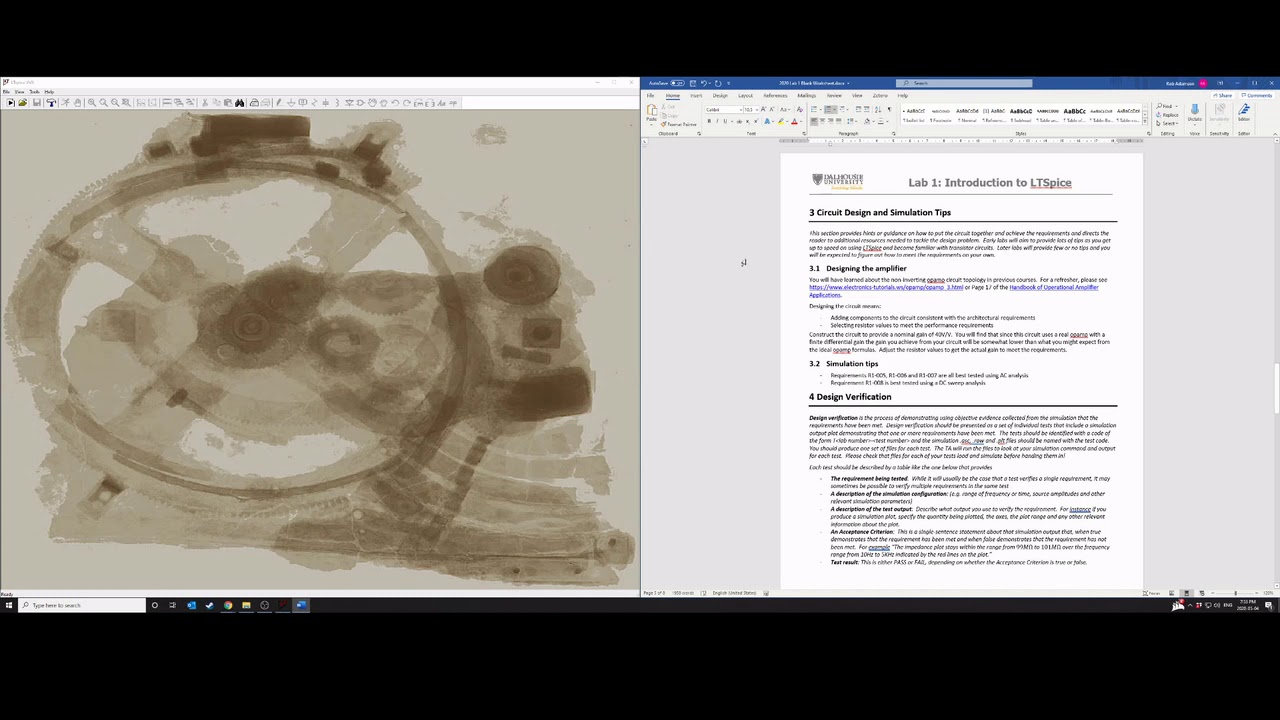Click the LTspice Paste clipboard icon
1280x720 pixels.
(x=228, y=103)
